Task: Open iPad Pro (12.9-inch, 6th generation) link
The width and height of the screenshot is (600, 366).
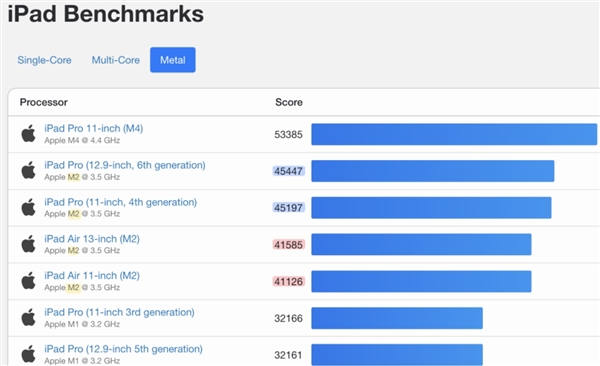Action: 125,165
